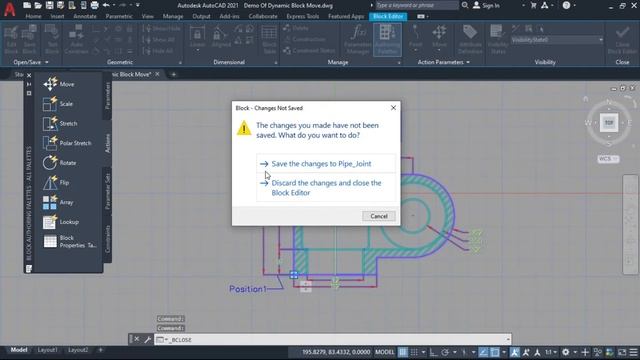640x360 pixels.
Task: Add a new layout with plus button
Action: tap(100, 350)
